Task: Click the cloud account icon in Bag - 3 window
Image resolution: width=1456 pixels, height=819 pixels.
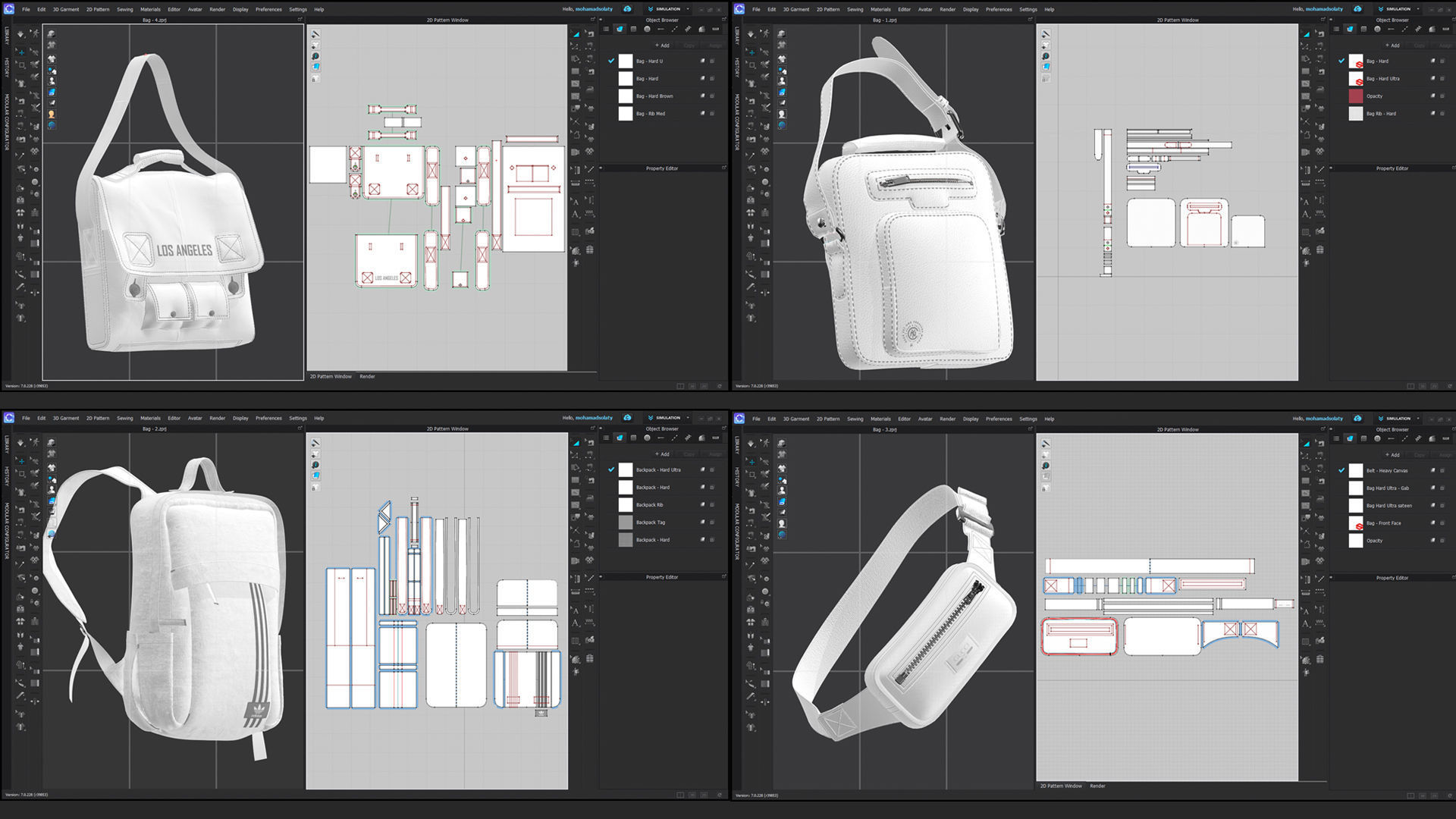Action: (x=1357, y=419)
